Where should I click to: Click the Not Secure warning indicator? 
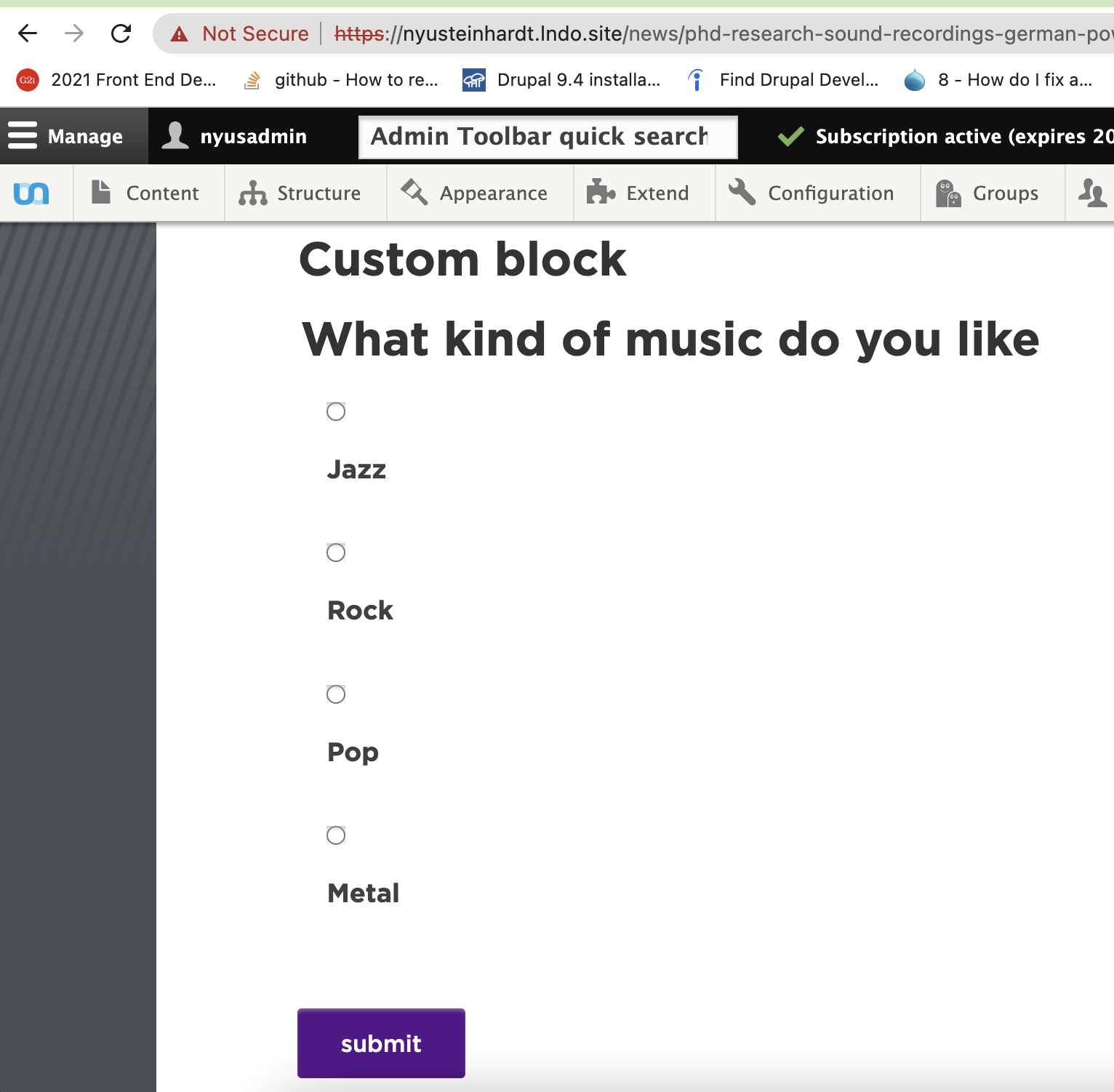[x=239, y=33]
